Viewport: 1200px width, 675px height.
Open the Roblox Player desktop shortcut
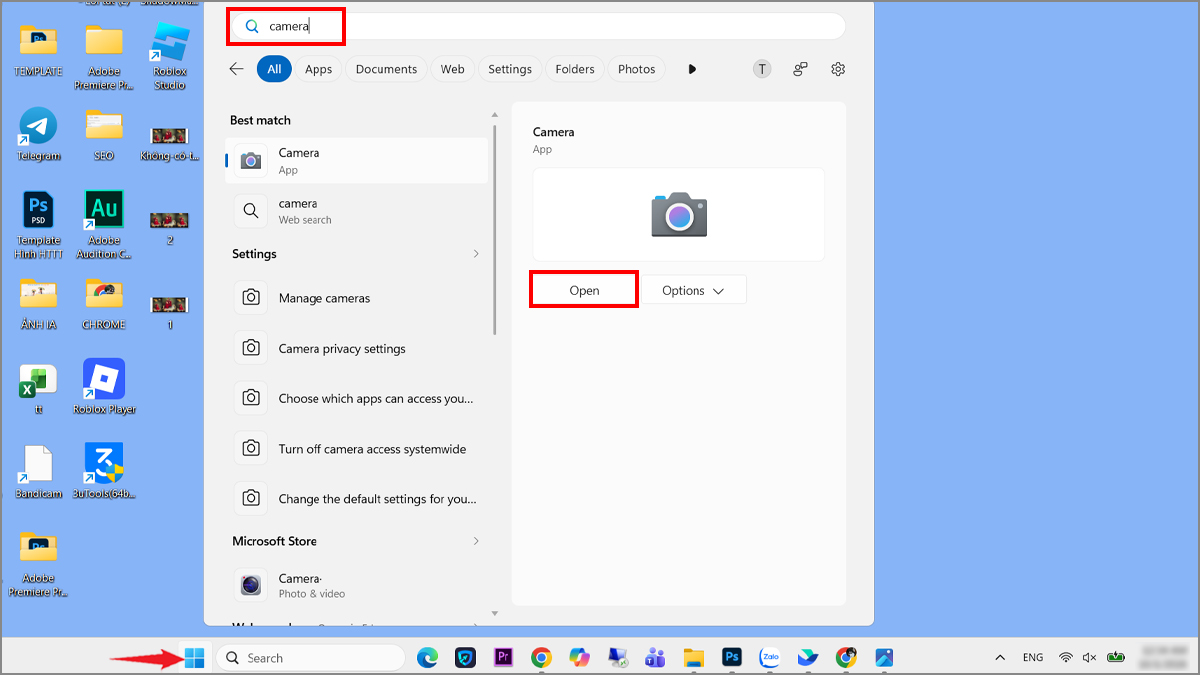click(x=104, y=386)
